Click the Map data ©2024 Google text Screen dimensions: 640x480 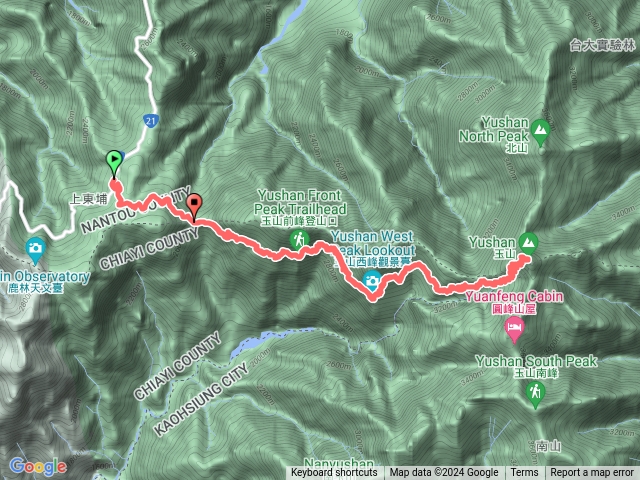444,473
